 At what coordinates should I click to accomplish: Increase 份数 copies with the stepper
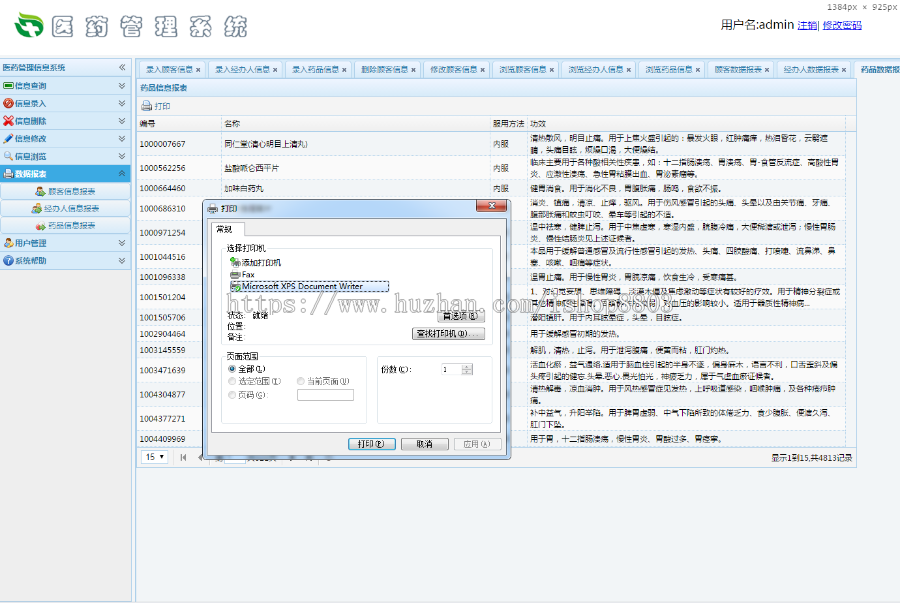pyautogui.click(x=466, y=368)
